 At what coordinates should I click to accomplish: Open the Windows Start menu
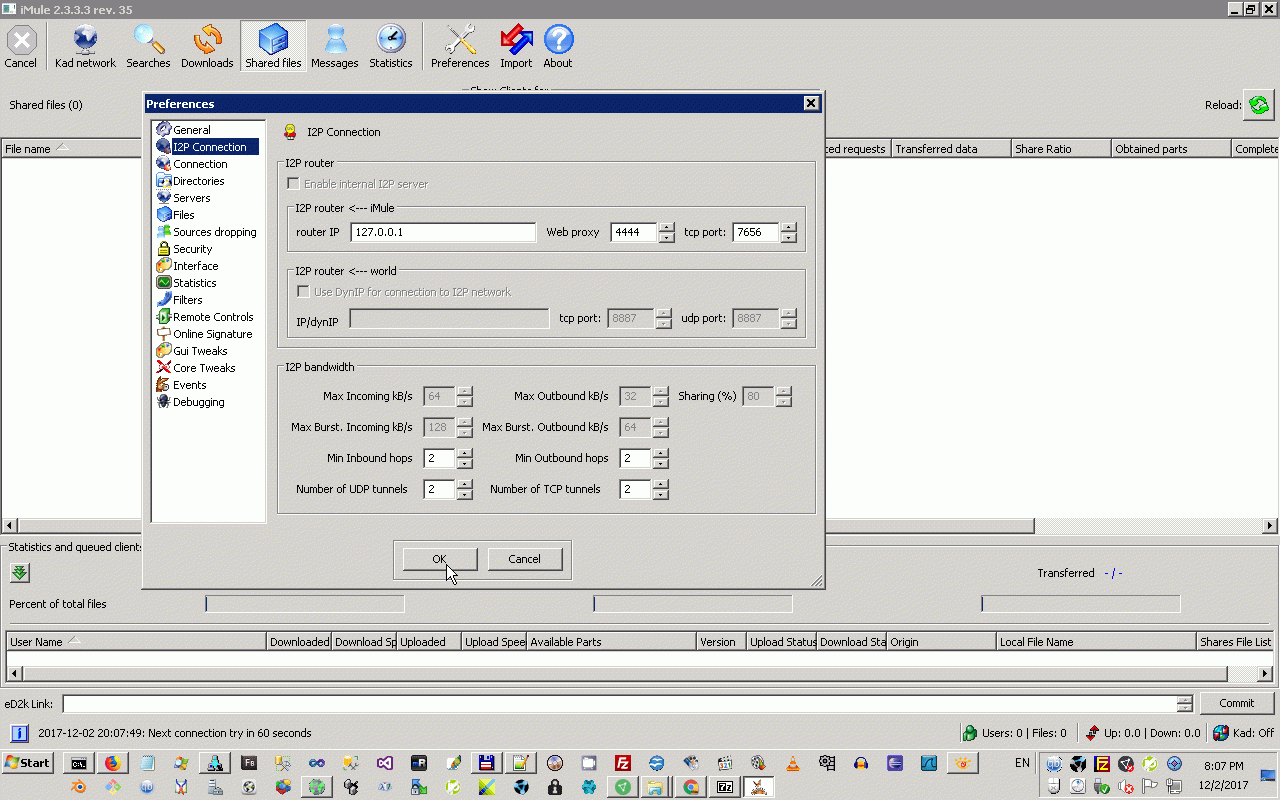[x=28, y=763]
